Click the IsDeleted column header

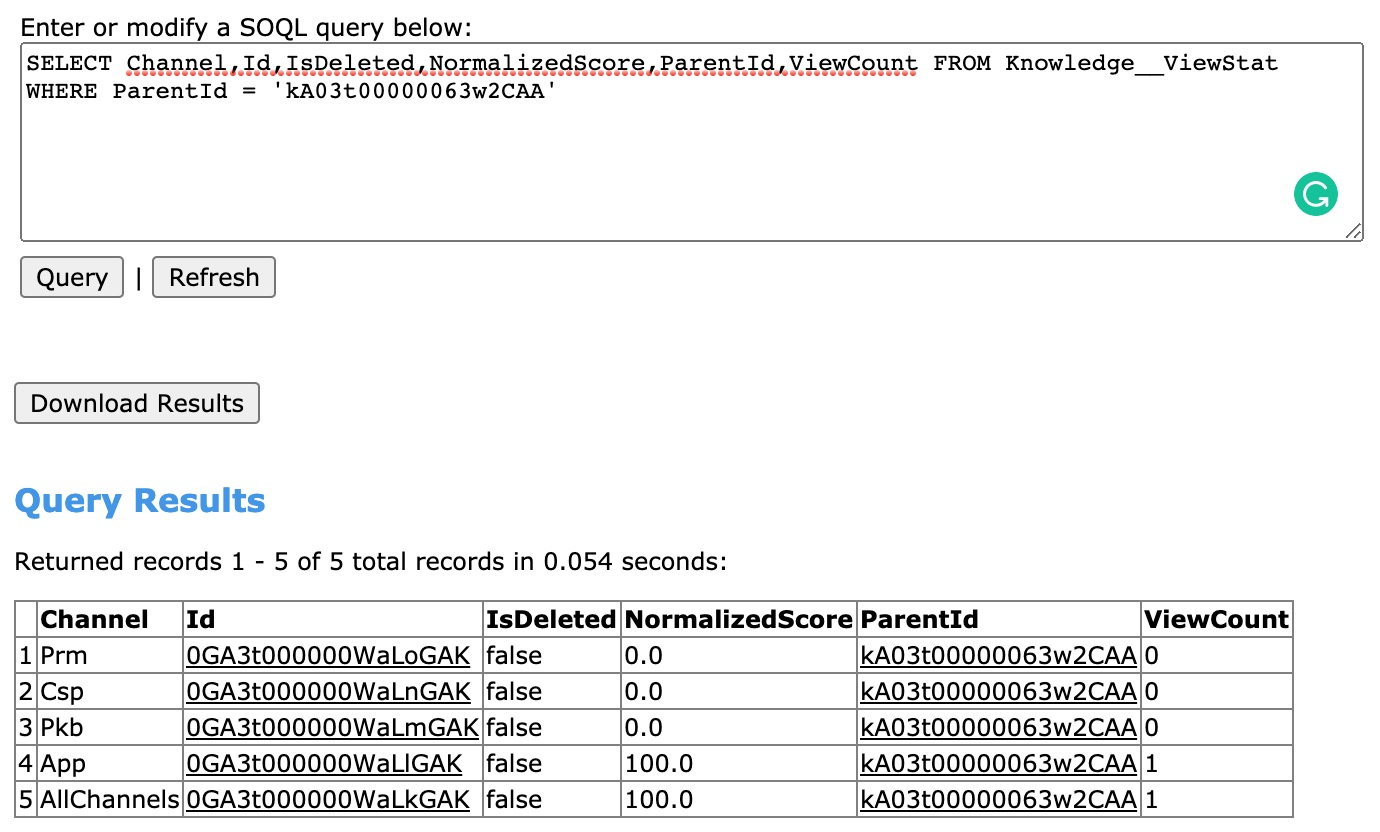click(551, 619)
